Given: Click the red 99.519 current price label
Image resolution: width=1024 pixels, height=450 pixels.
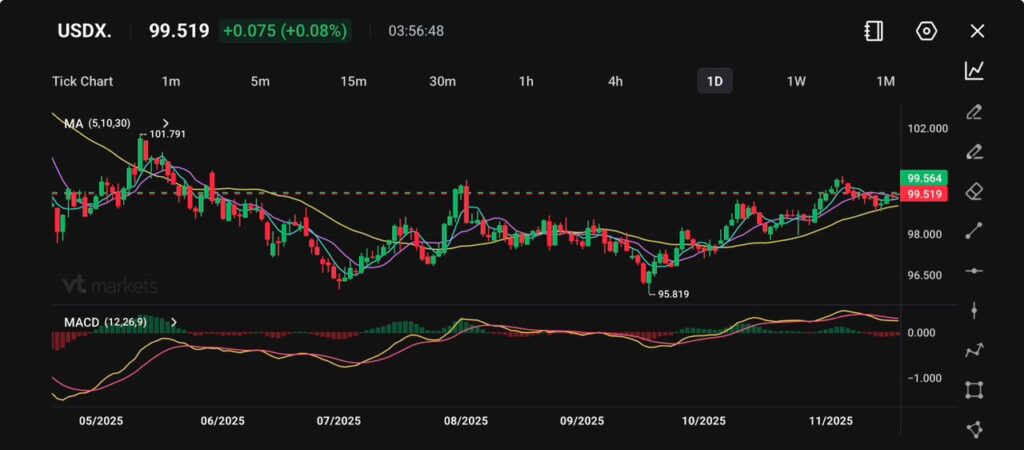Looking at the screenshot, I should point(918,193).
